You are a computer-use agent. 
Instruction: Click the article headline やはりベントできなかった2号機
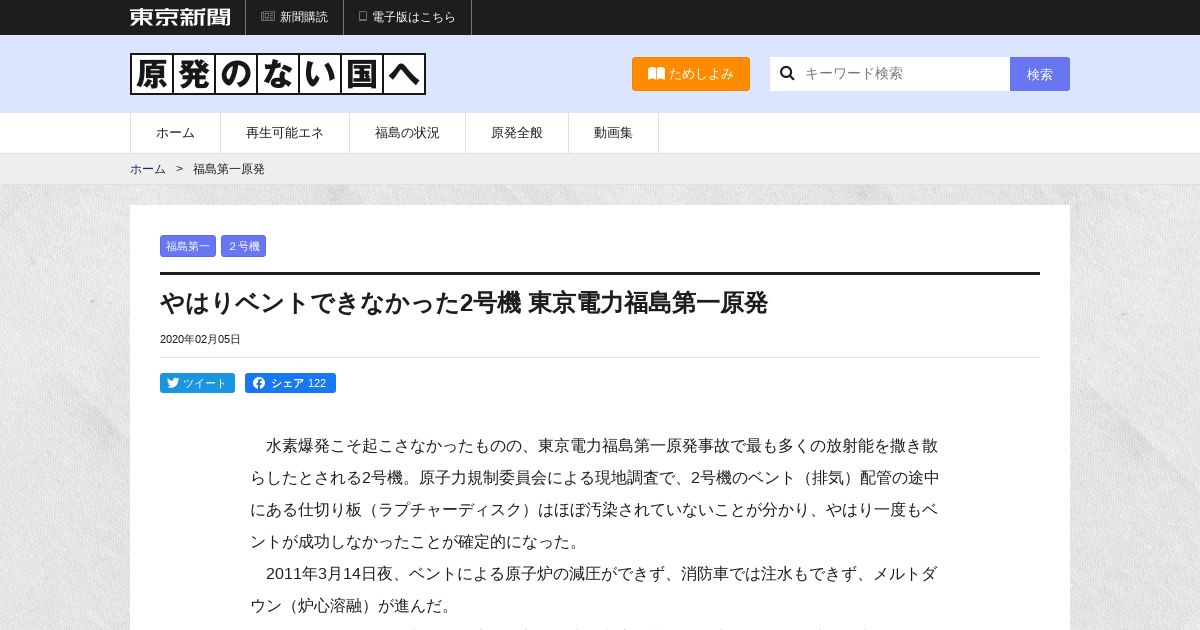coord(464,303)
